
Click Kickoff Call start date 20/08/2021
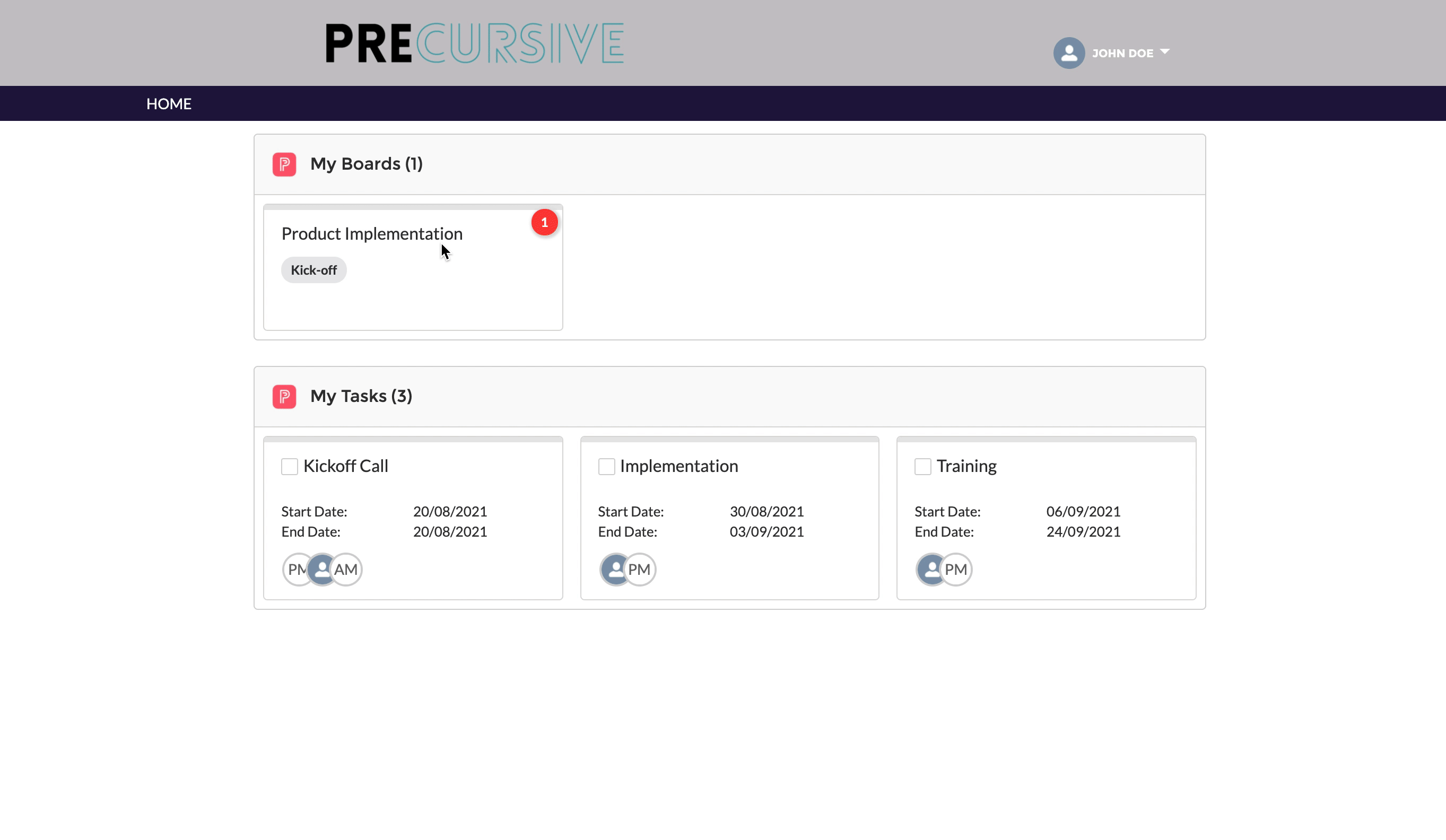click(450, 511)
